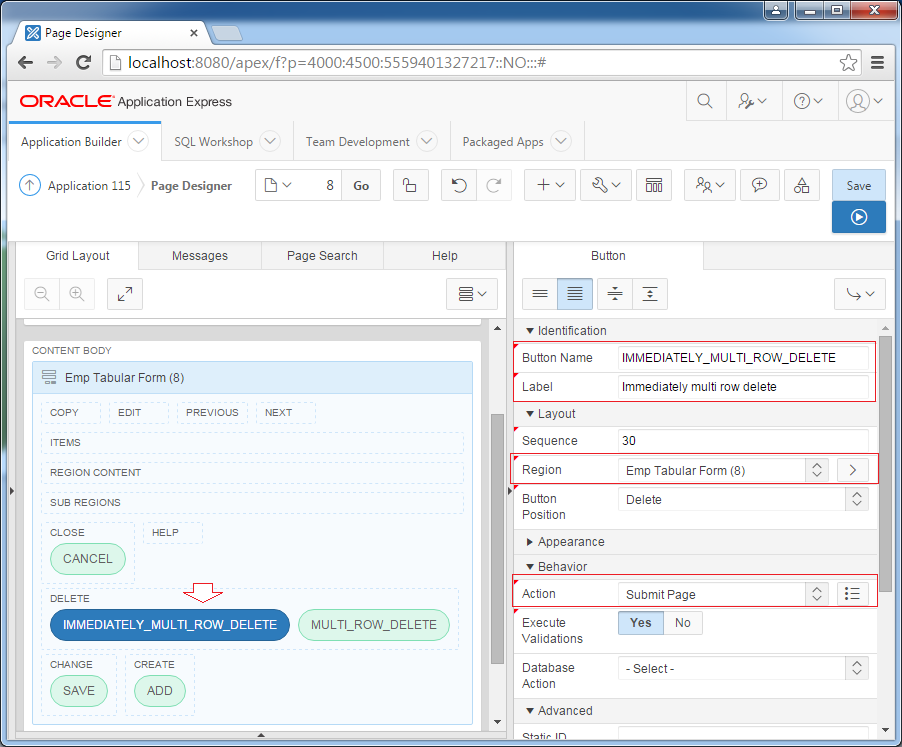The height and width of the screenshot is (747, 902).
Task: Open the page selector dropdown
Action: 278,185
